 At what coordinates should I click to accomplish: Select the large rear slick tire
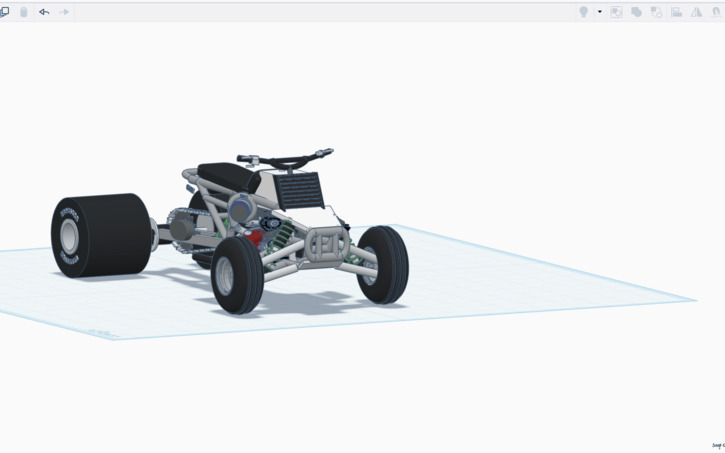point(102,235)
